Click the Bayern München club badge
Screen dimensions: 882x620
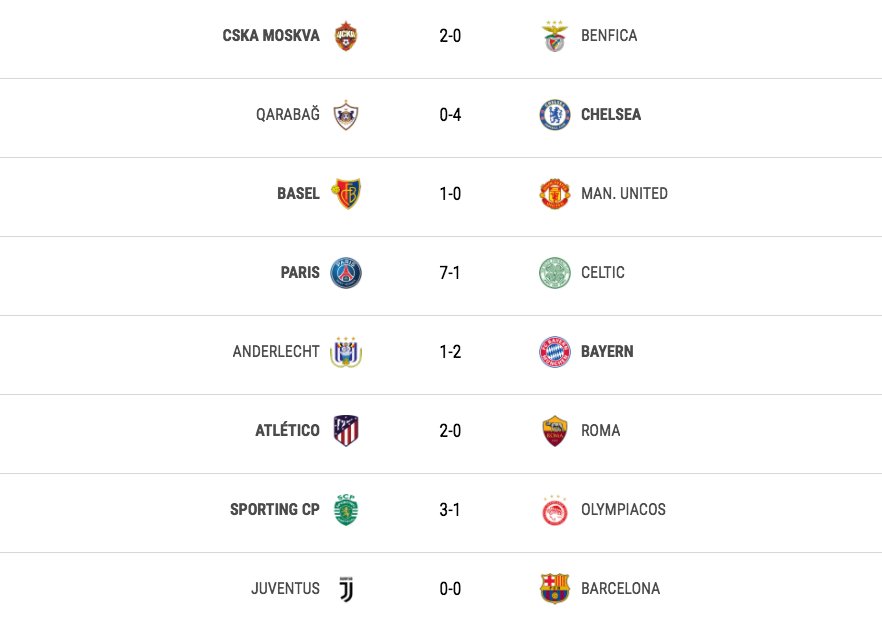tap(555, 352)
